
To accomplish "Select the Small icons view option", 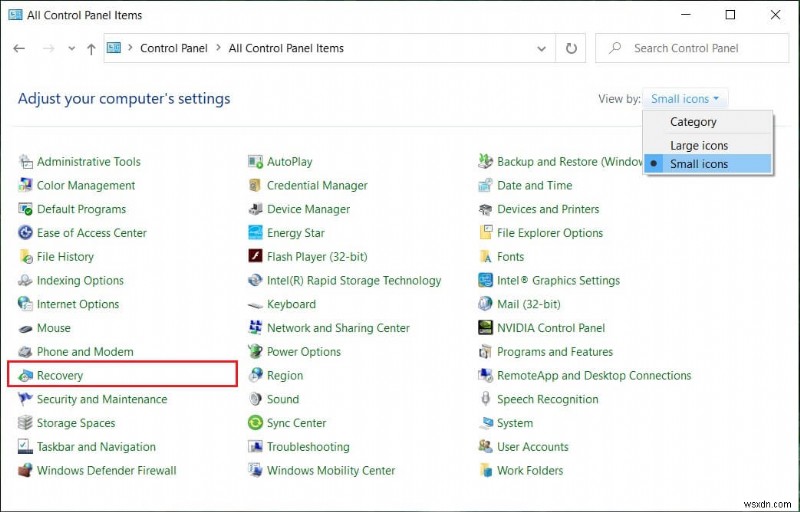I will (x=699, y=164).
